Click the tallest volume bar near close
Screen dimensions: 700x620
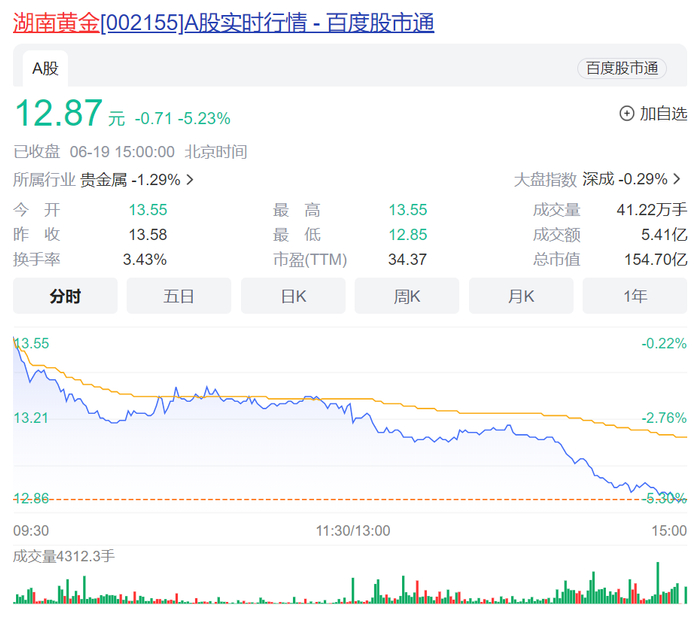[658, 583]
